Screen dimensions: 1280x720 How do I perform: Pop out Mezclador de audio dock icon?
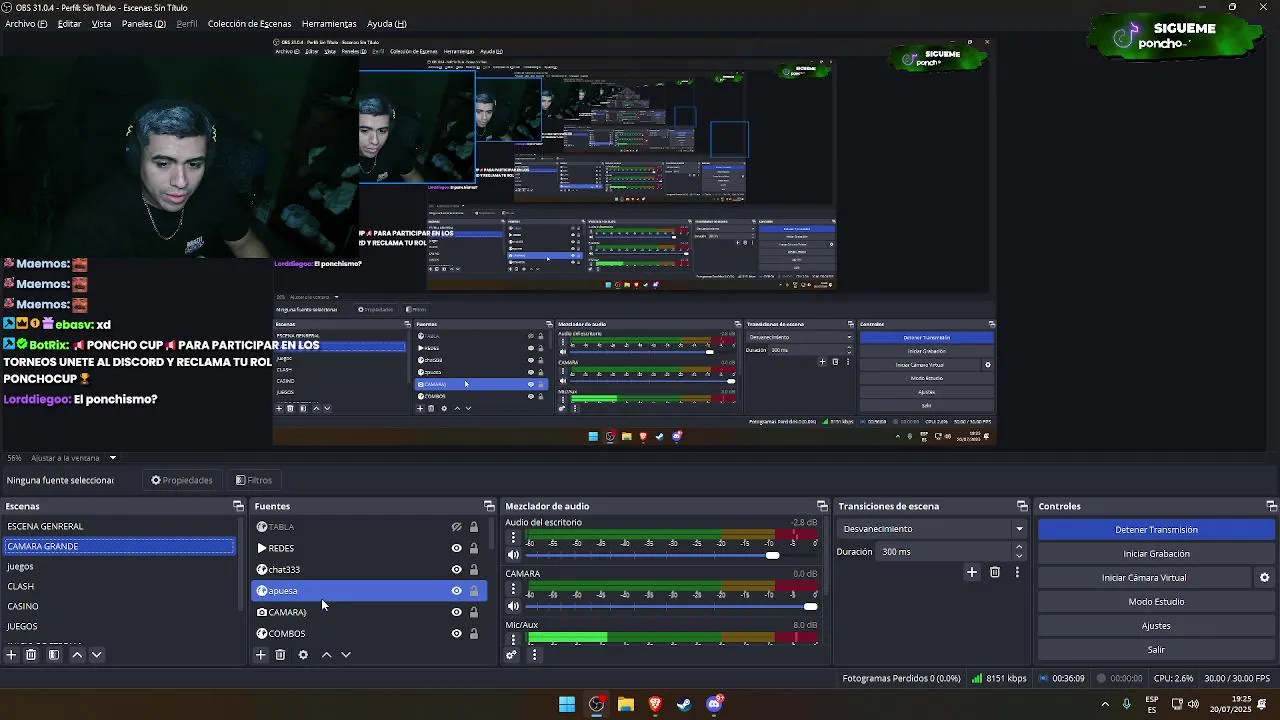click(822, 506)
